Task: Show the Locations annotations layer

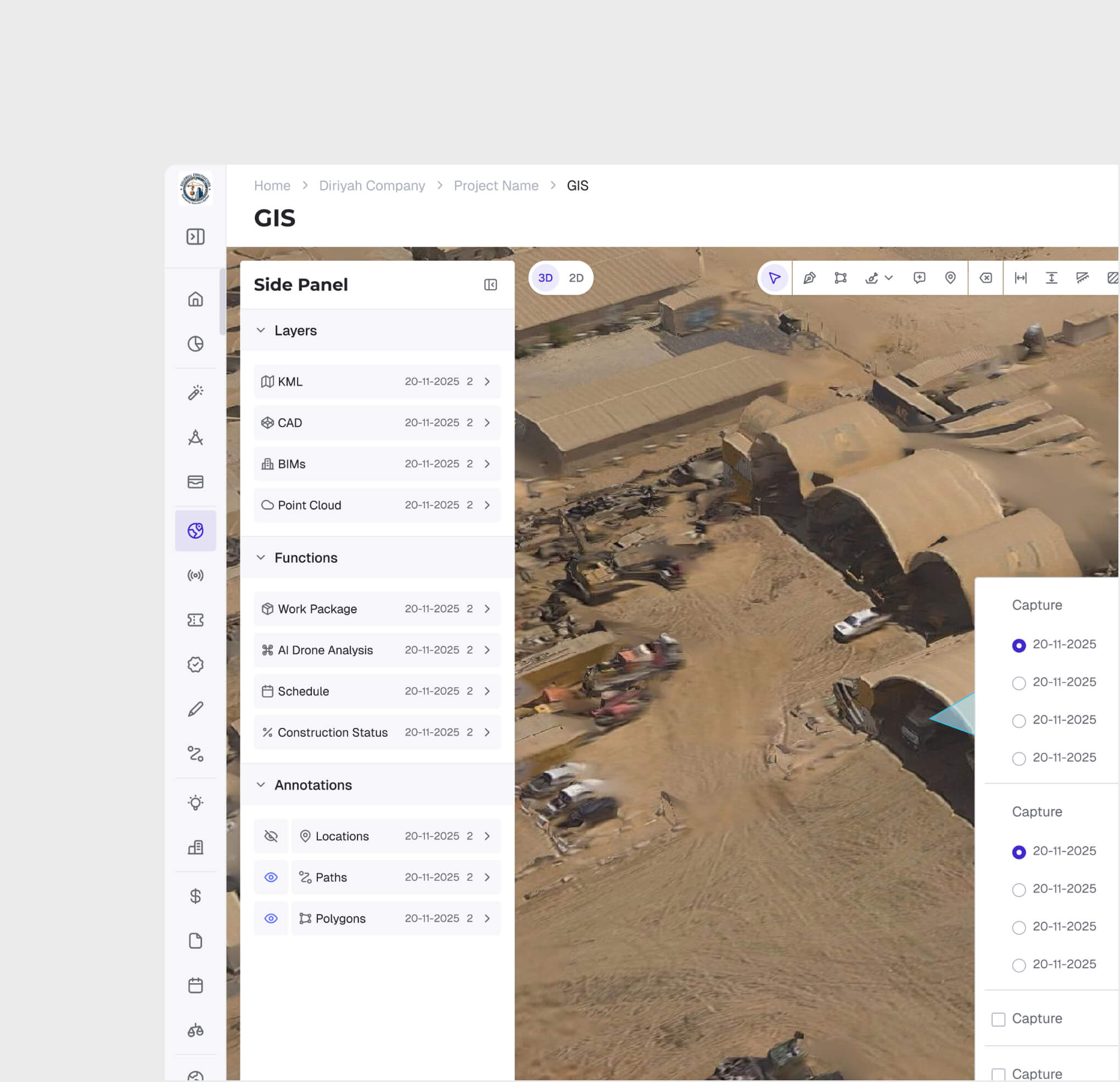Action: coord(271,836)
